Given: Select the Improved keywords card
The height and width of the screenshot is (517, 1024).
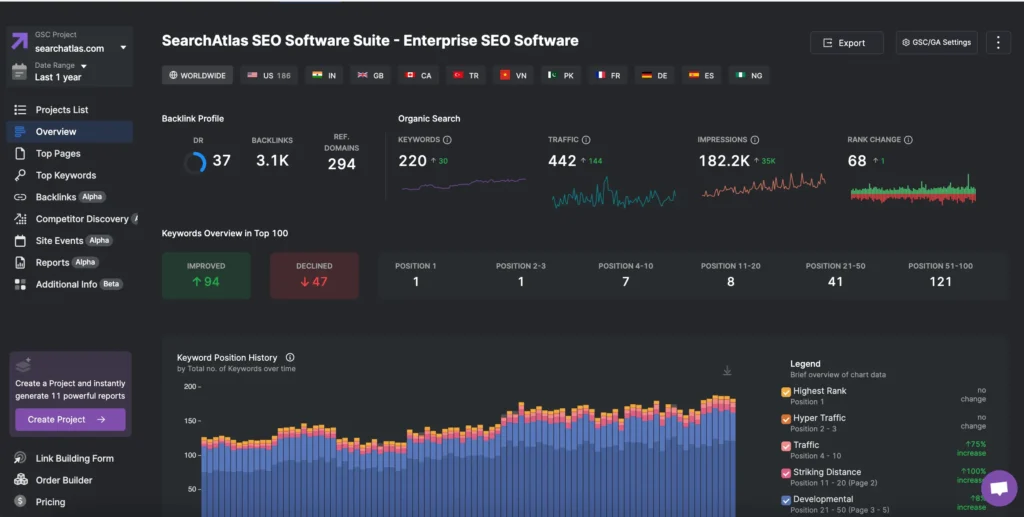Looking at the screenshot, I should click(x=206, y=275).
